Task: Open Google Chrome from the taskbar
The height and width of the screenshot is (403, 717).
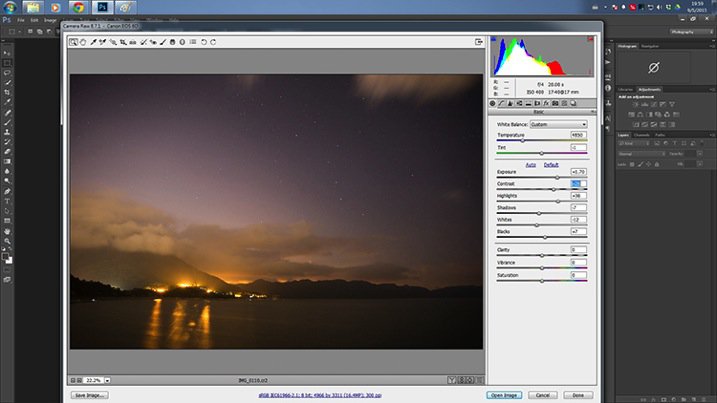Action: 77,7
